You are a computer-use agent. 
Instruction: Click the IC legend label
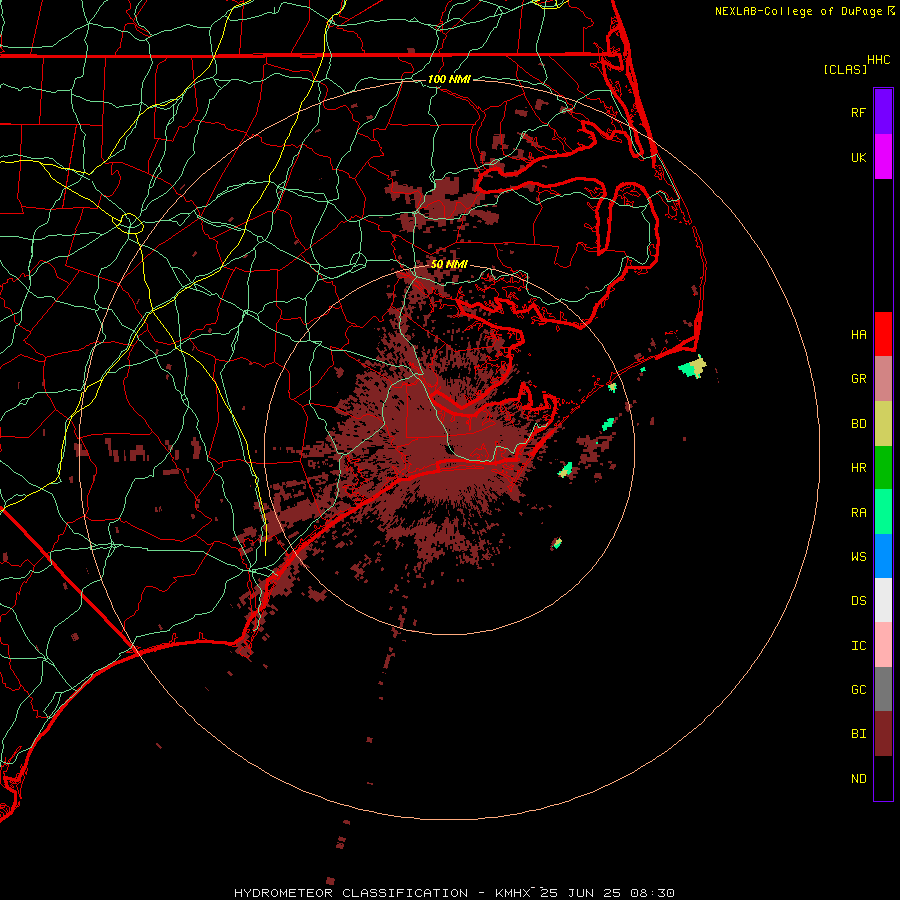click(858, 646)
